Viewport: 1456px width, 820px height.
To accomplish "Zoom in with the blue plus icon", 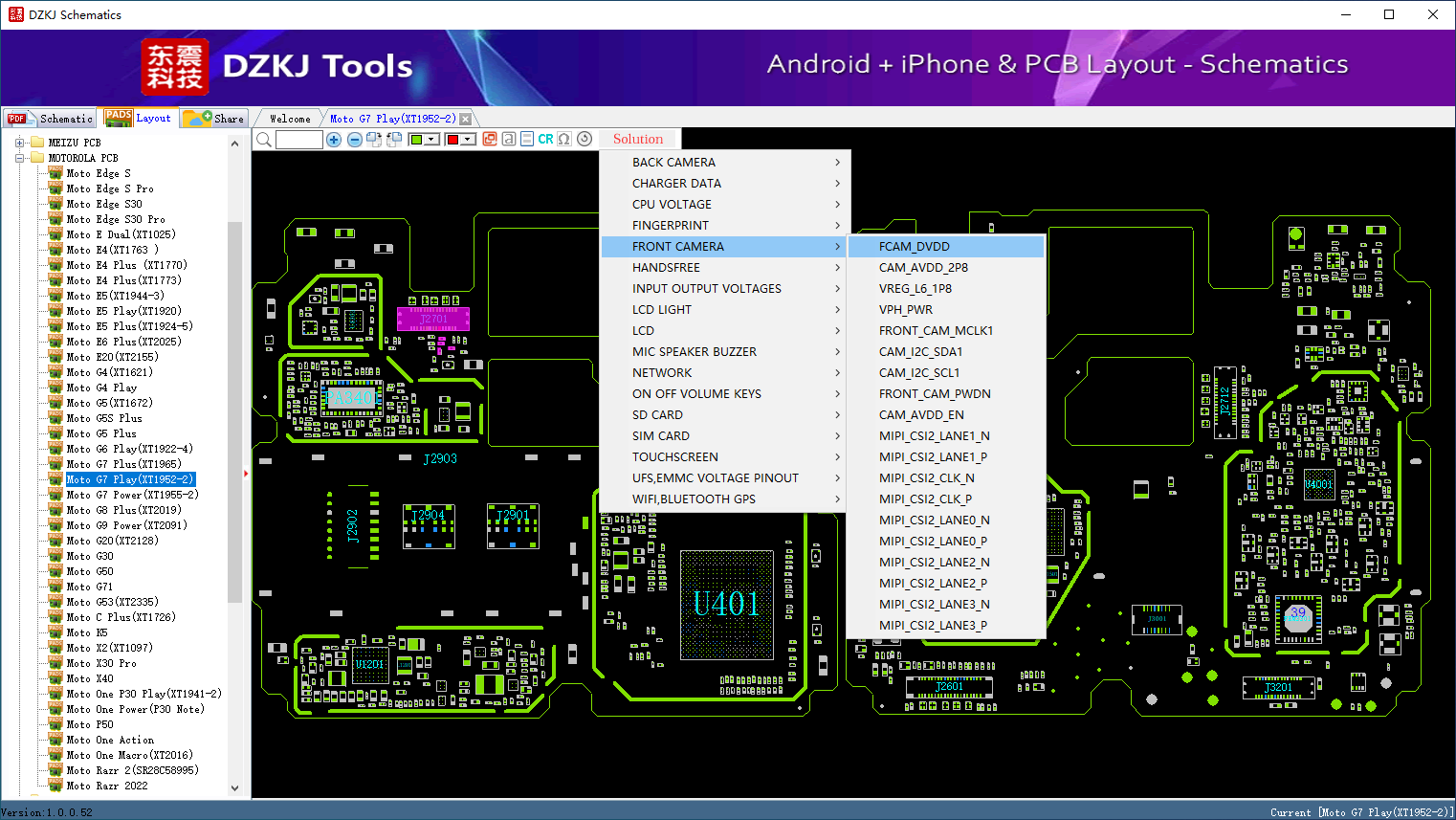I will tap(334, 140).
